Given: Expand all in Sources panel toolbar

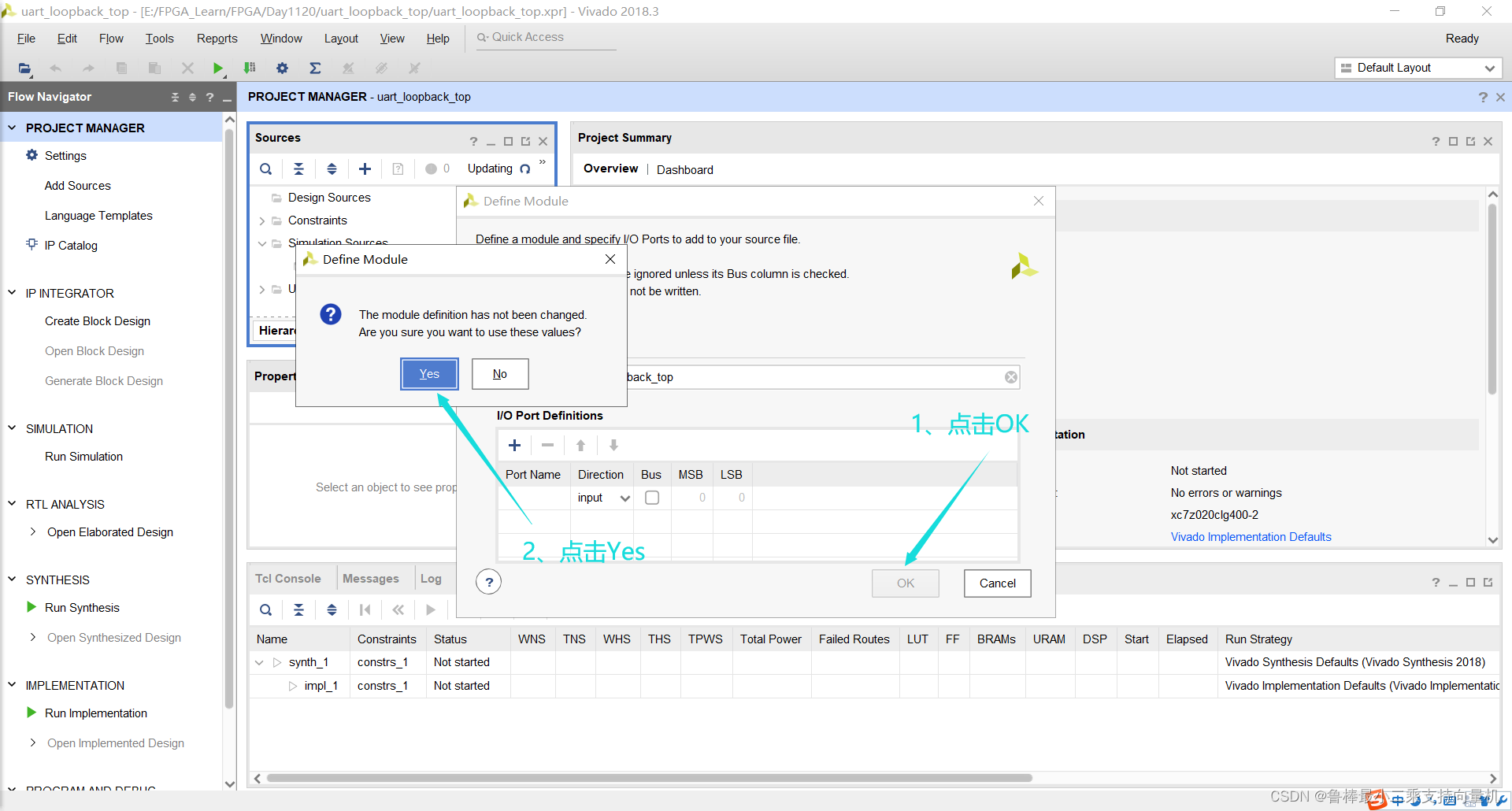Looking at the screenshot, I should [x=332, y=168].
